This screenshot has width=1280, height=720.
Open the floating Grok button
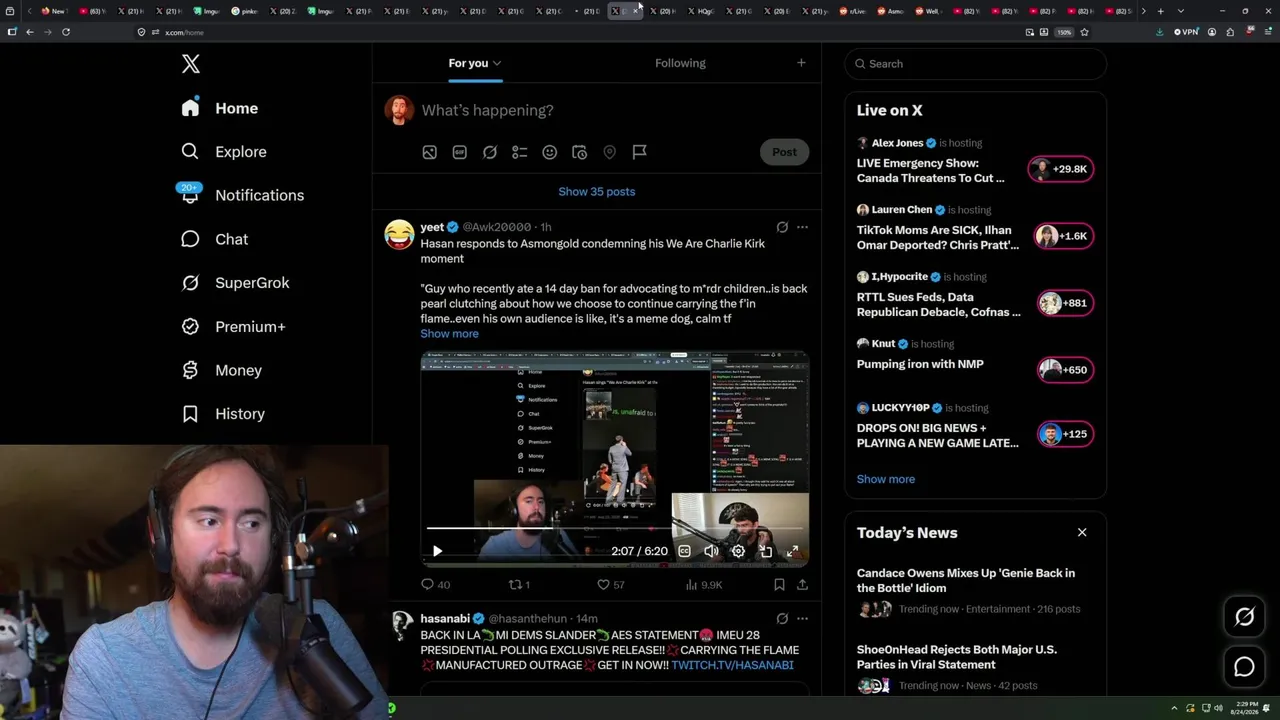(1244, 617)
